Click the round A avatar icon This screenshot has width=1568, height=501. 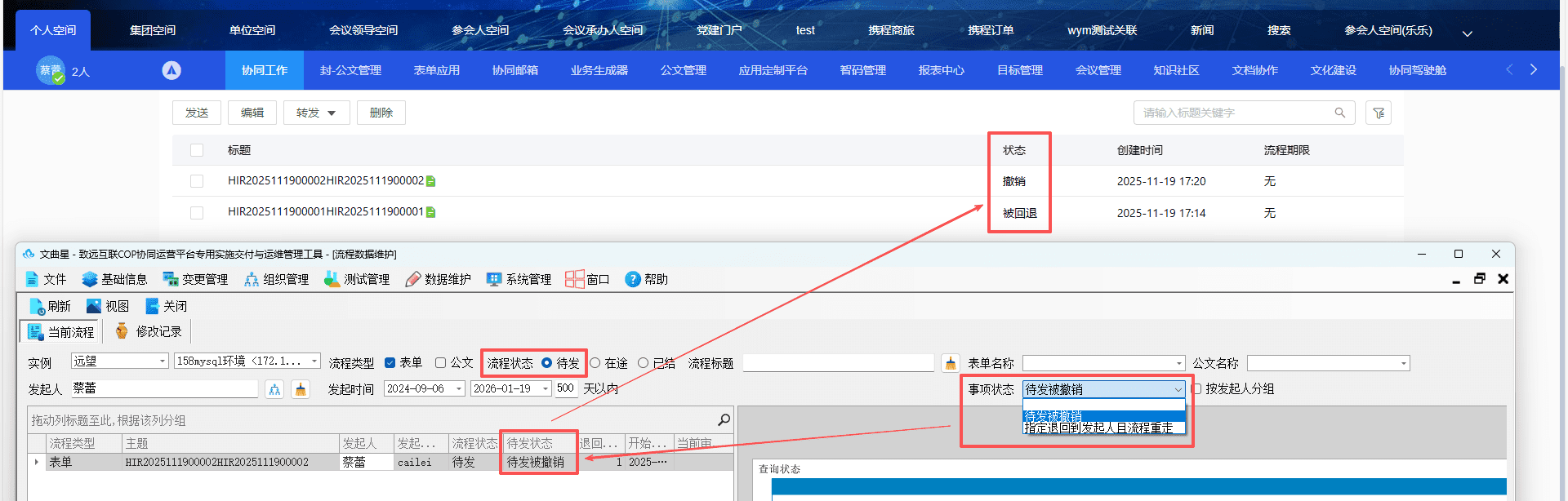click(x=171, y=70)
